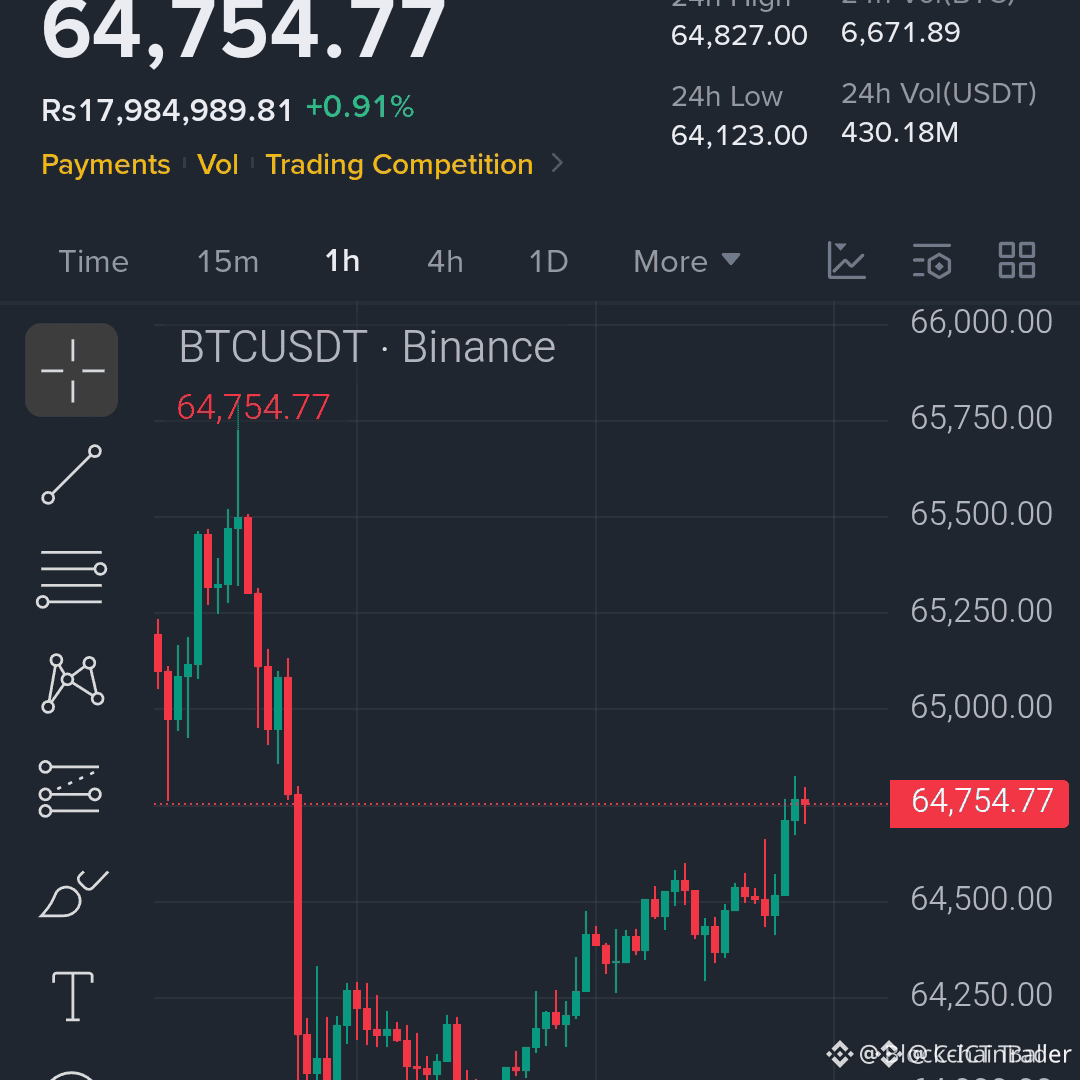Click the 64,250.00 axis label
1080x1080 pixels.
tap(982, 995)
